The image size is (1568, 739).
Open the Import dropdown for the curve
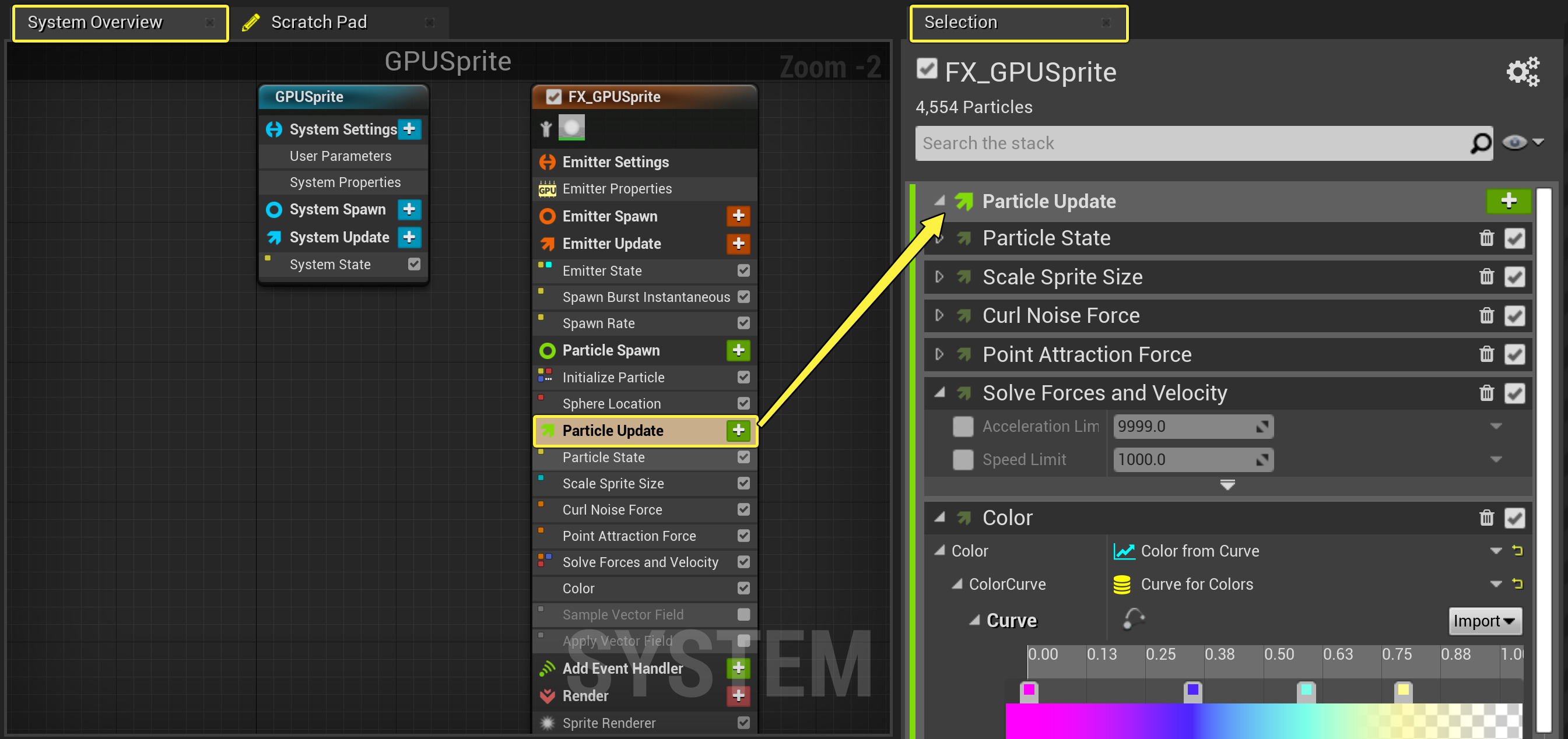coord(1484,621)
